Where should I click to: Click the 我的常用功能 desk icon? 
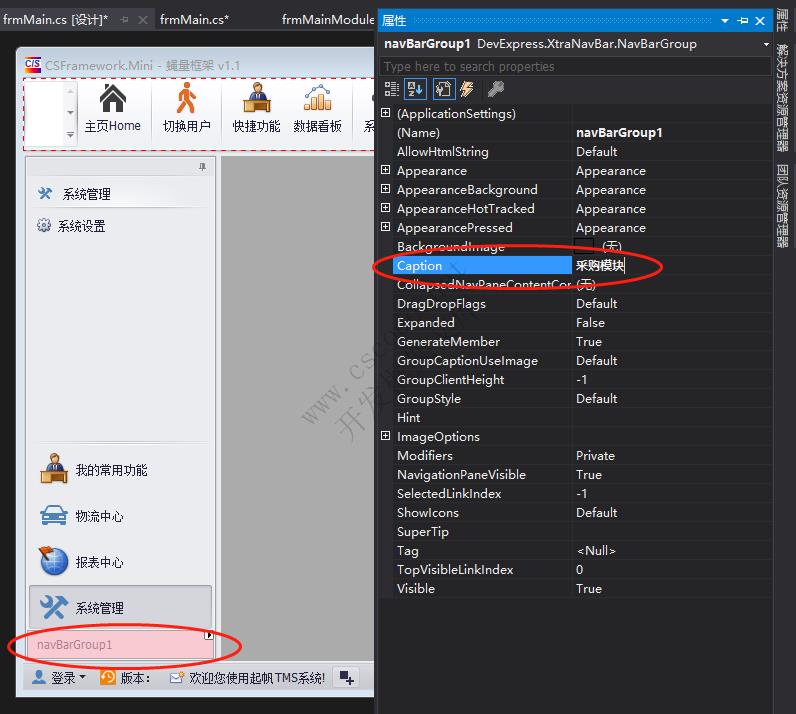[54, 469]
